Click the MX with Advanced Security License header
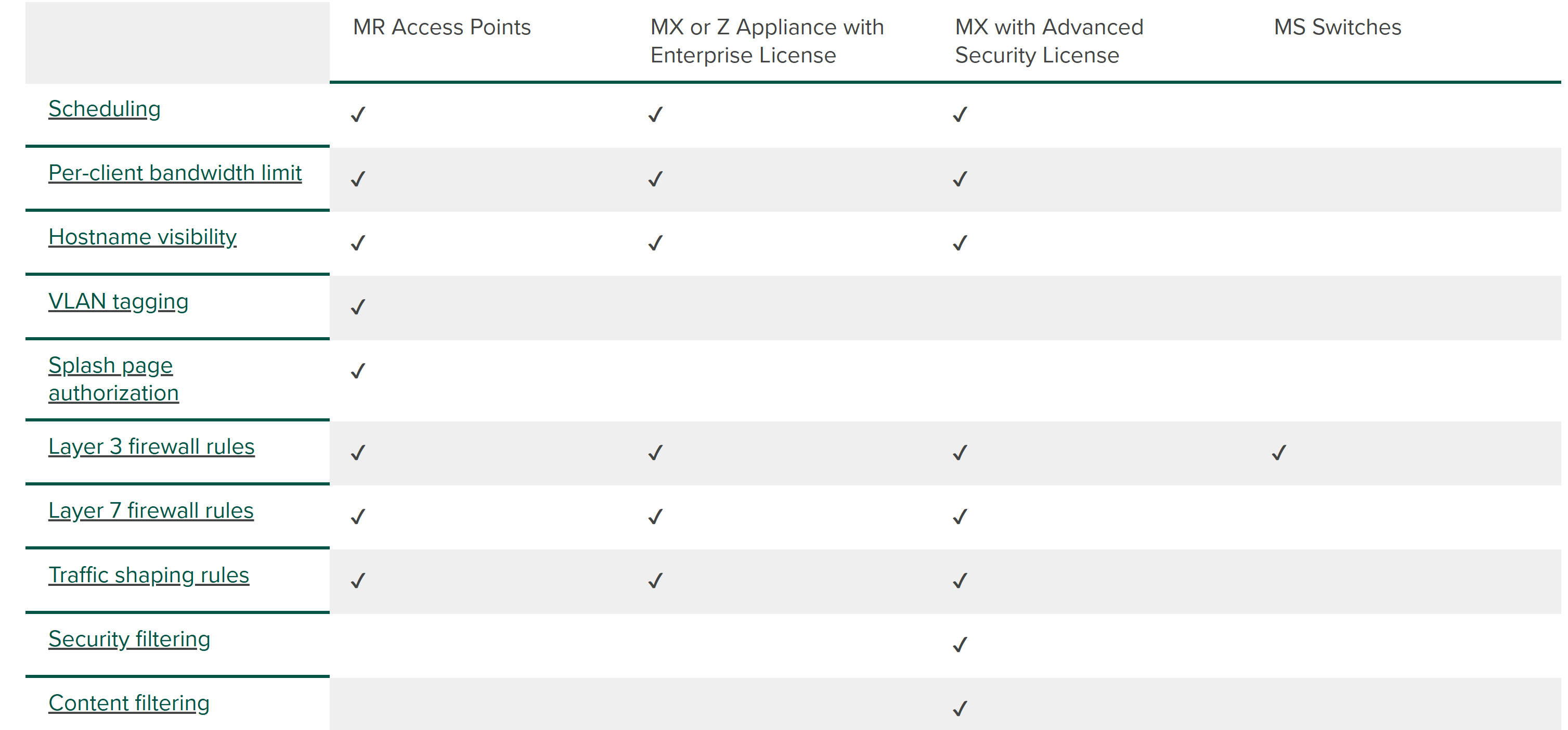The width and height of the screenshot is (1568, 730). [1049, 41]
